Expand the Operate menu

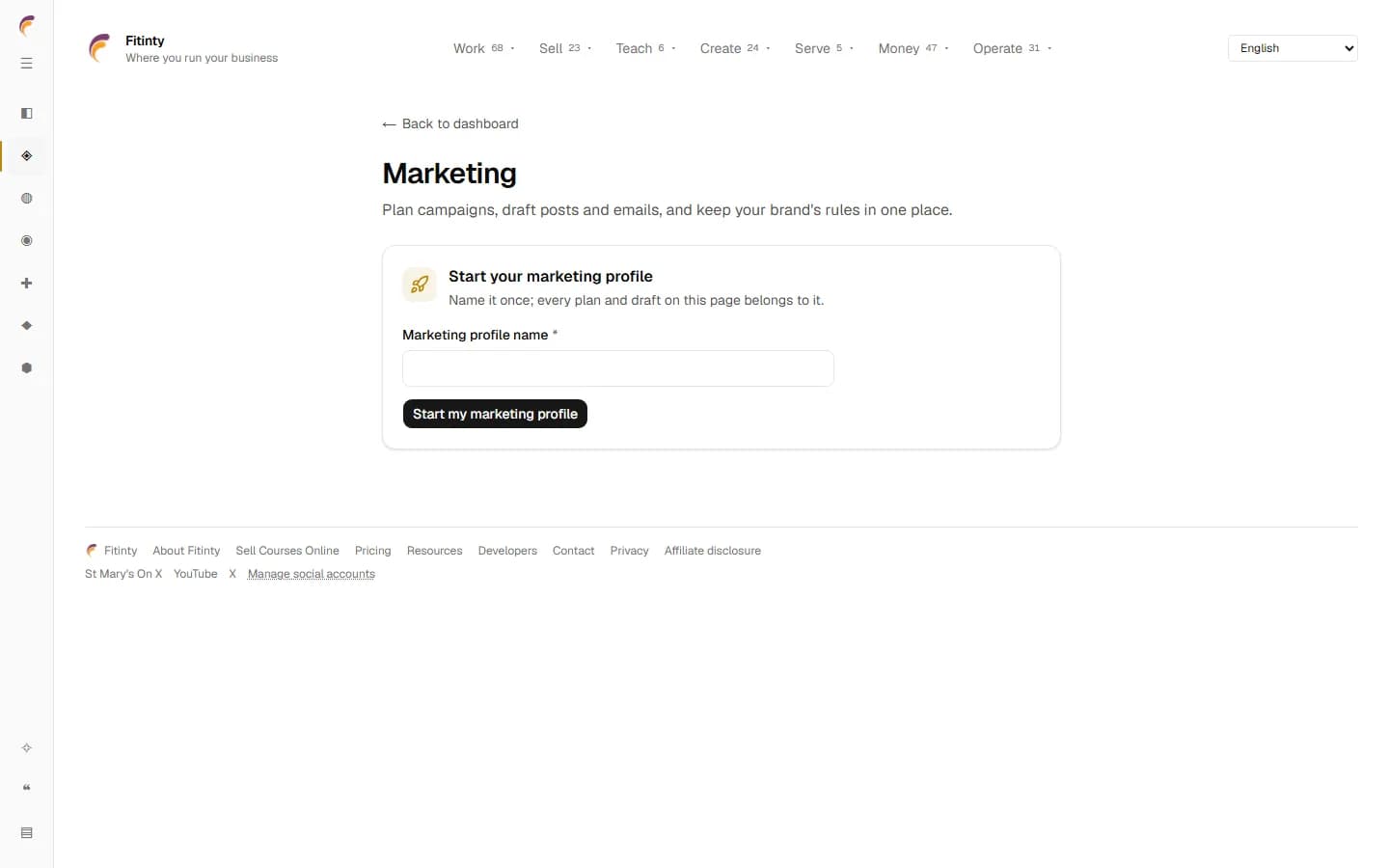click(x=1013, y=48)
